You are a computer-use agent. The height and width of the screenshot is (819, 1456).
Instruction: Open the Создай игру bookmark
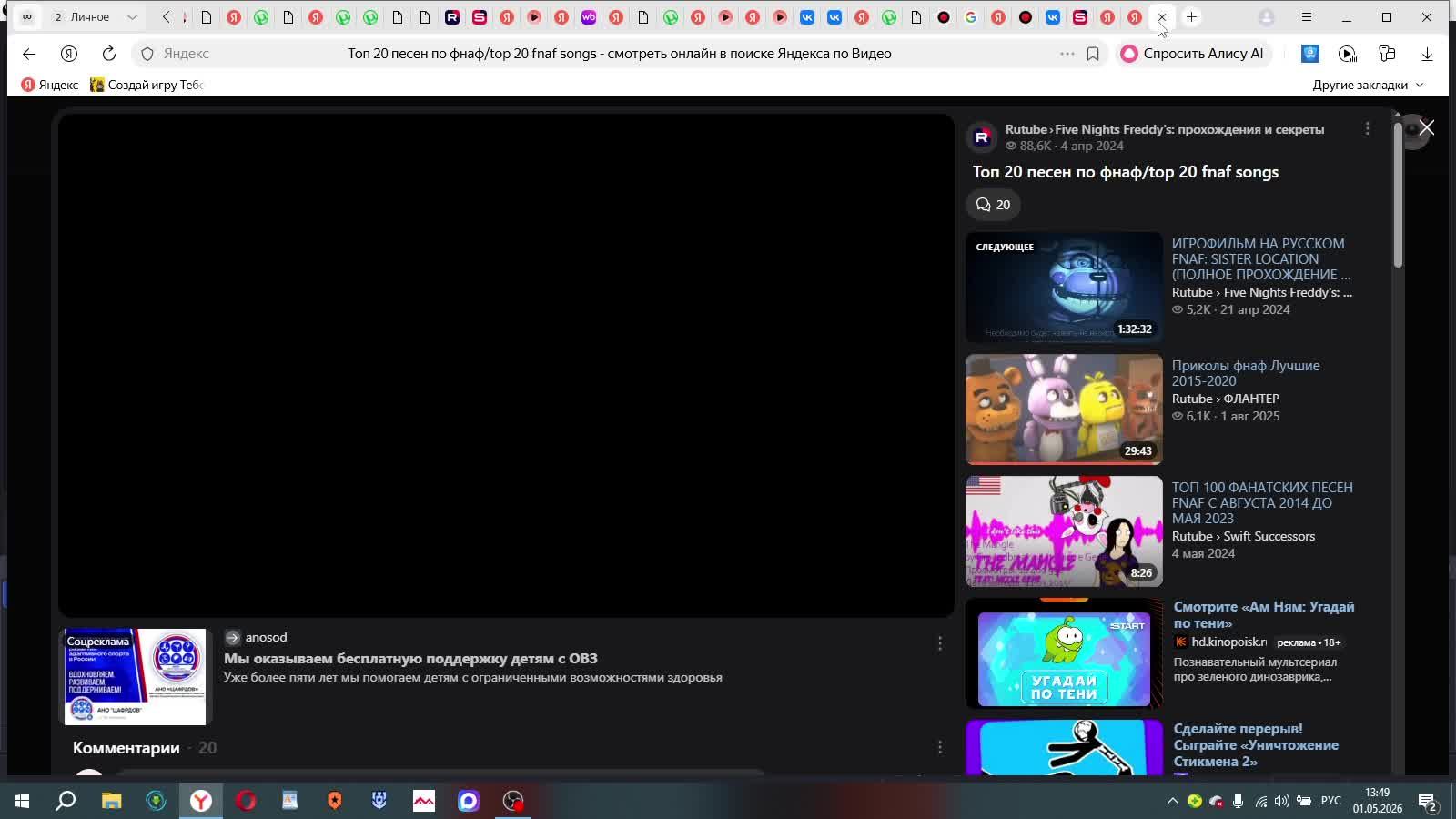[147, 85]
